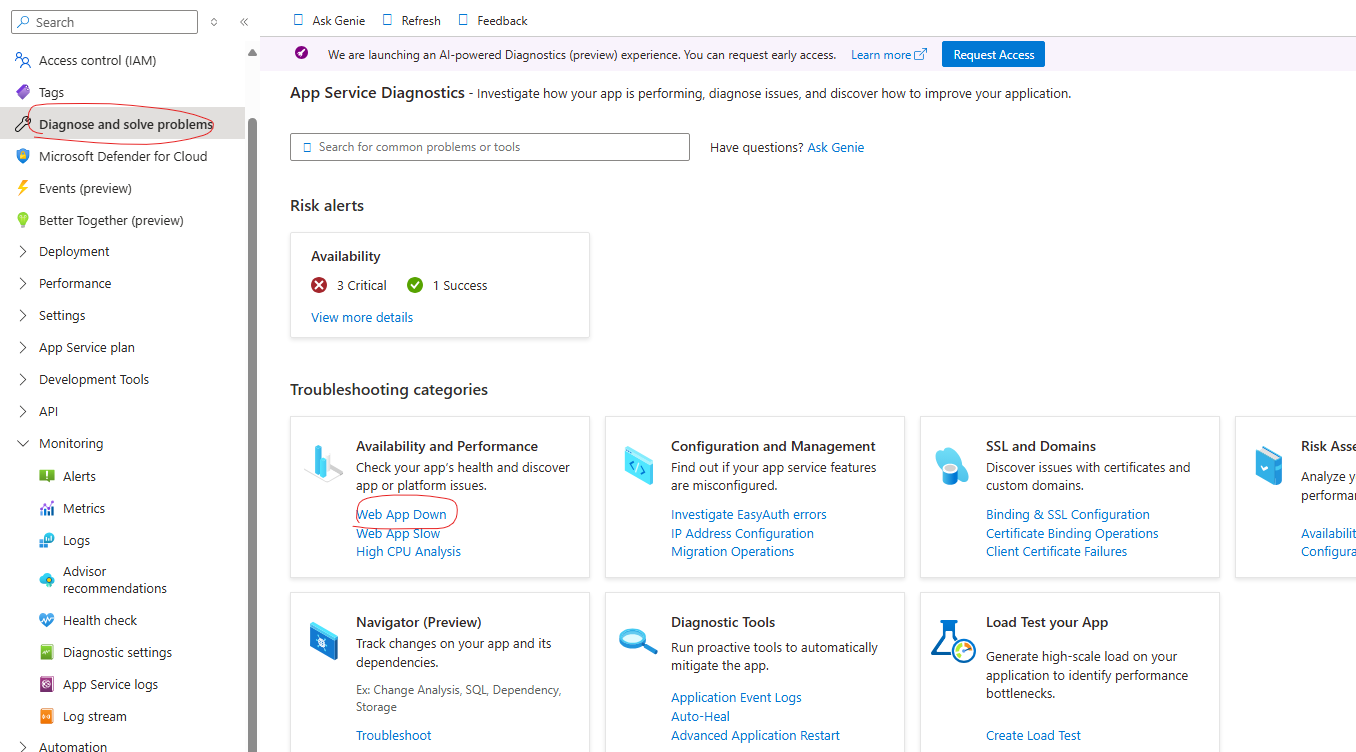Click the Diagnostic Tools magnifier icon
Screen dimensions: 1356x752
coord(637,640)
